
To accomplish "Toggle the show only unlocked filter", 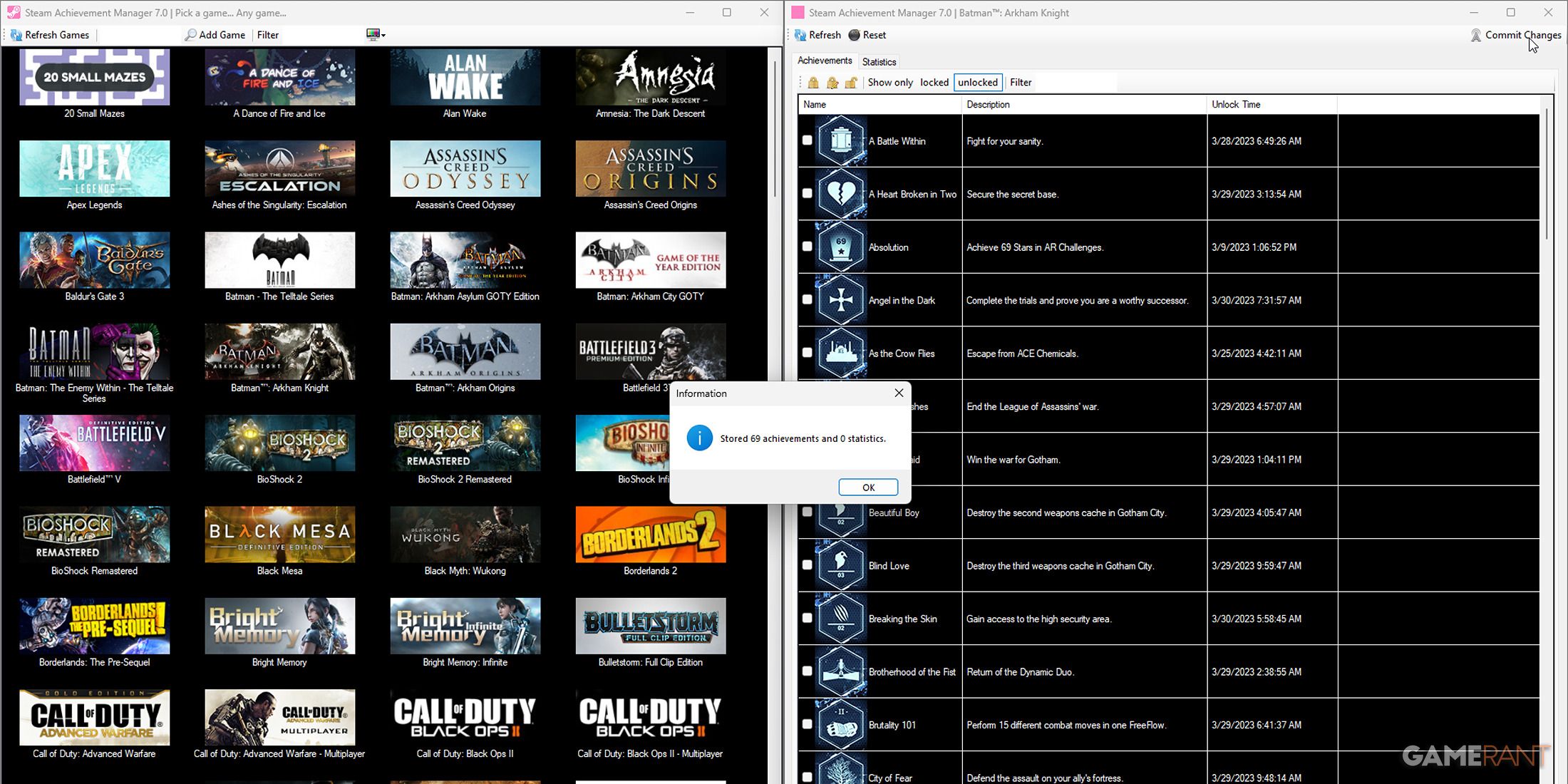I will 978,83.
